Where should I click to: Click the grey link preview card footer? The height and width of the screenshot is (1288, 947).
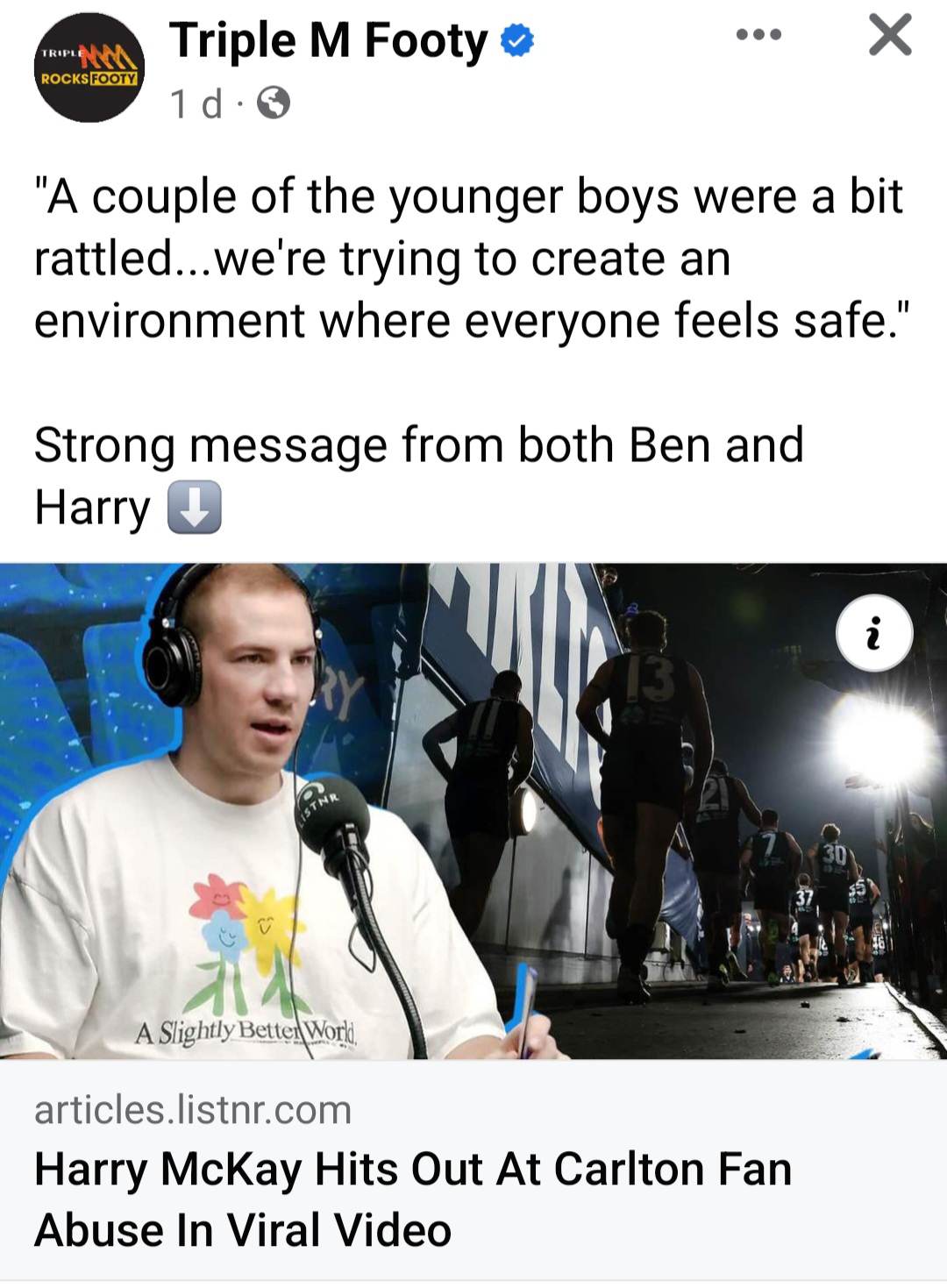[x=473, y=1171]
